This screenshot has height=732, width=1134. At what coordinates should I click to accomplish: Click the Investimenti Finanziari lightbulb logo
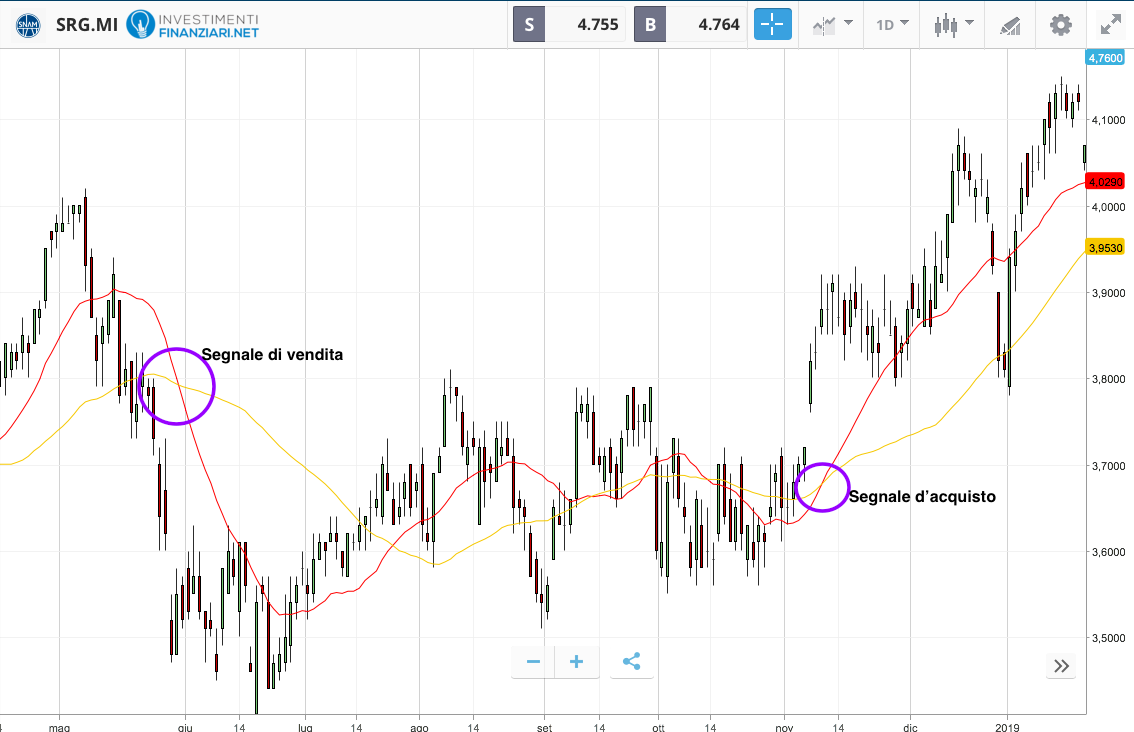141,24
